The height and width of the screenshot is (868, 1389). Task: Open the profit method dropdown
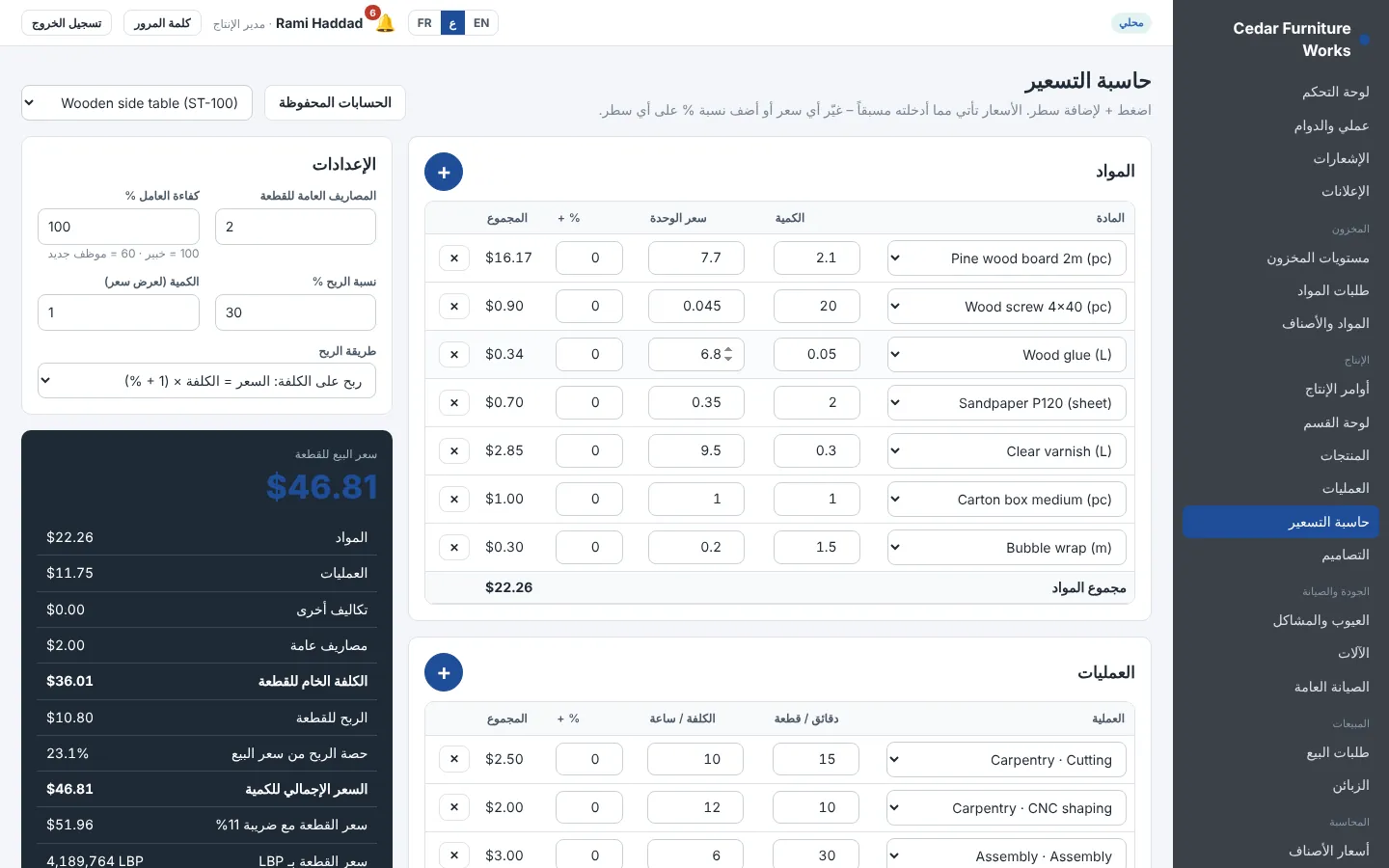pyautogui.click(x=206, y=381)
